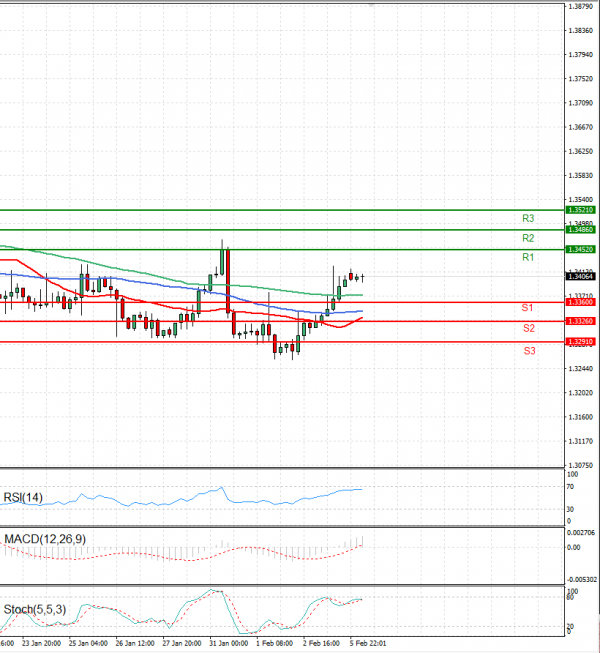Click the 31 Jan 00:00 time label
This screenshot has width=600, height=653.
tap(229, 643)
